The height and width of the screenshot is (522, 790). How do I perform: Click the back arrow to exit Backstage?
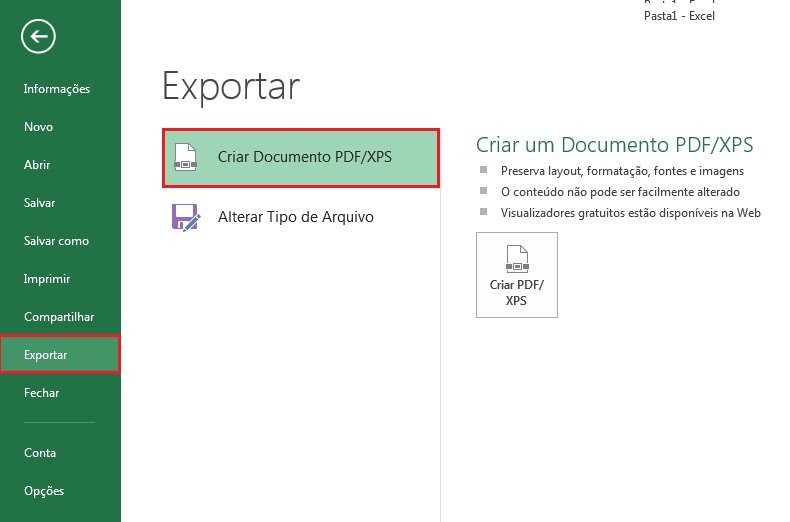(39, 37)
